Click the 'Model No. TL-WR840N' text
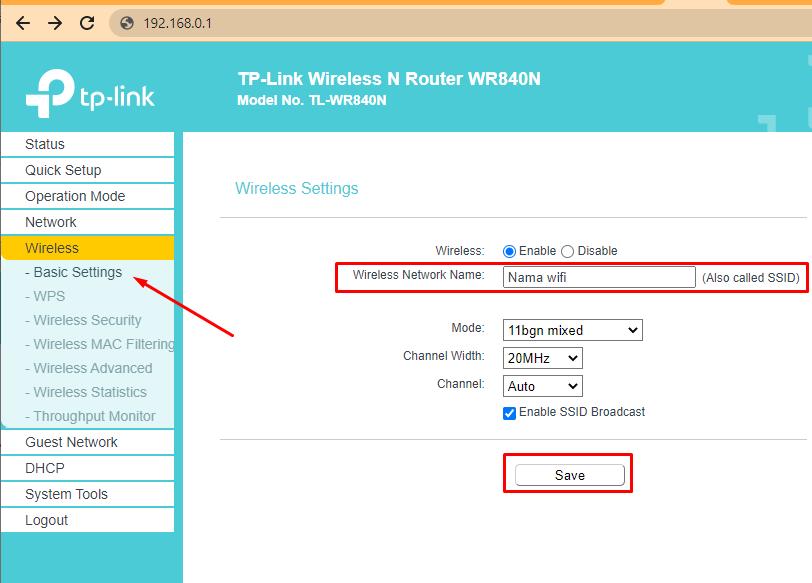812x583 pixels. 312,100
